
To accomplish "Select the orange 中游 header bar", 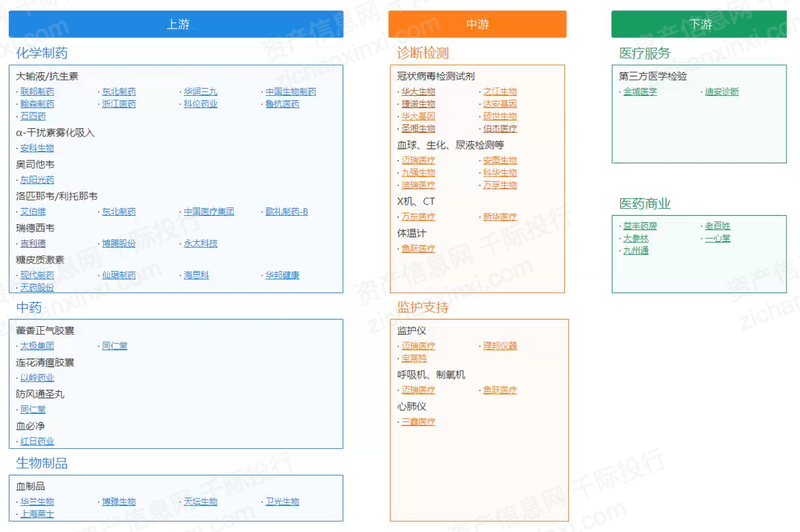I will pyautogui.click(x=478, y=24).
